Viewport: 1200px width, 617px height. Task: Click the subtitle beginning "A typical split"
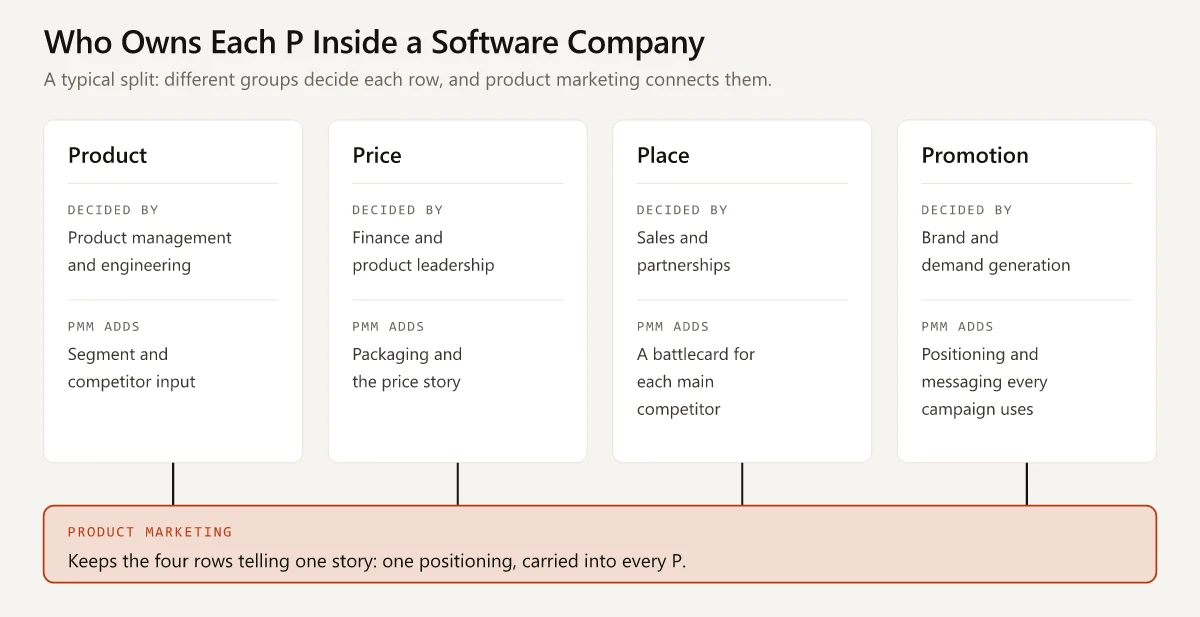[408, 80]
